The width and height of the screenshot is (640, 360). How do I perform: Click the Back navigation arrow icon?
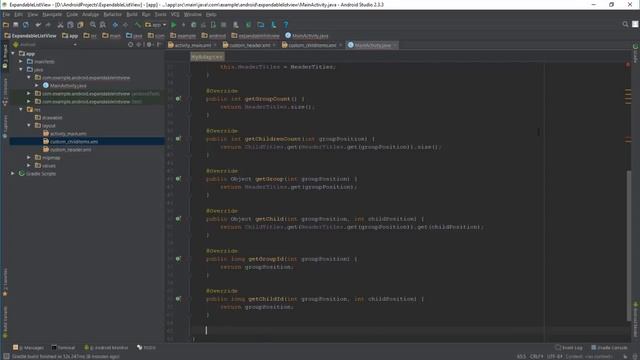(x=115, y=25)
